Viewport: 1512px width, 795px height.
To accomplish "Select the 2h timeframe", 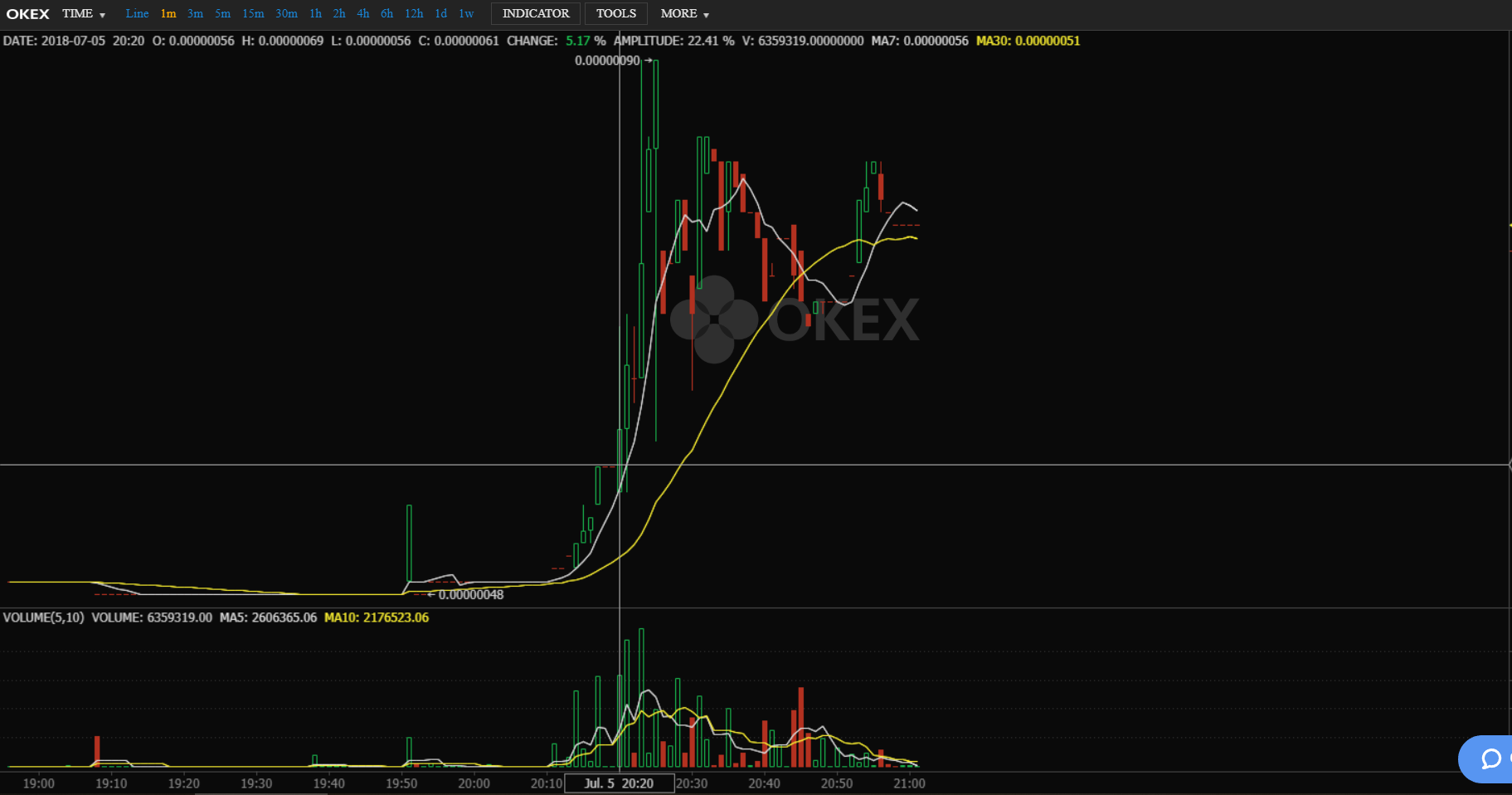I will 339,13.
